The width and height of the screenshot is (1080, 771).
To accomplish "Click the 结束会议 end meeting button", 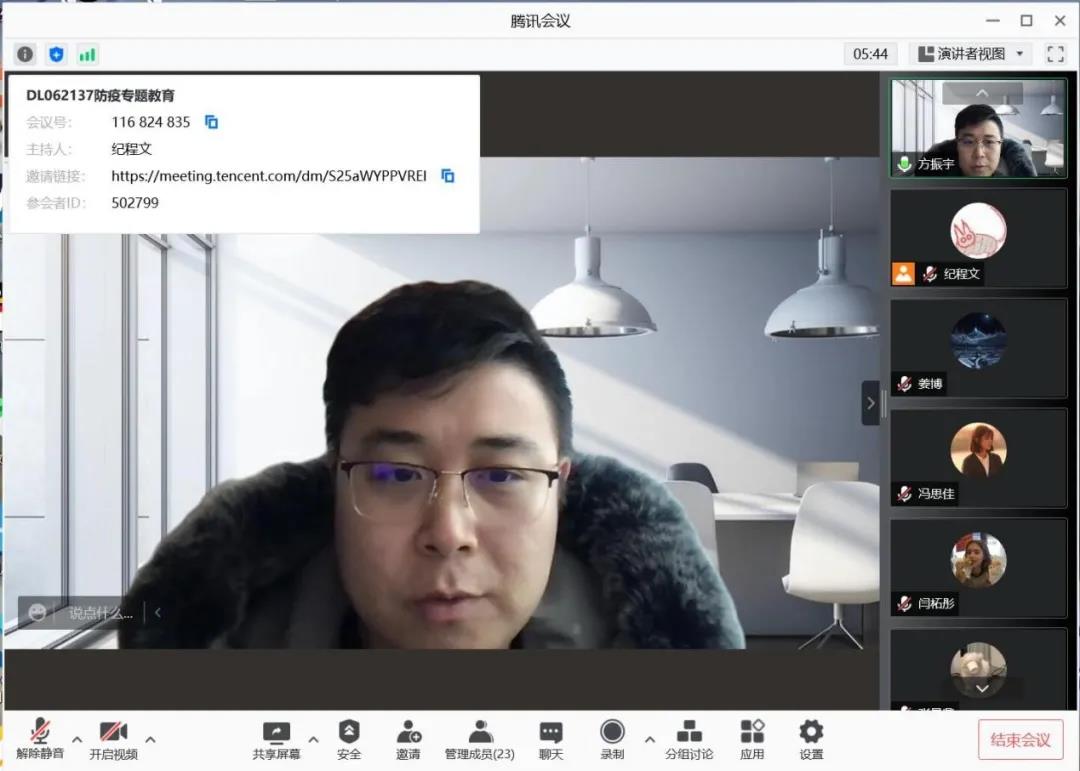I will (1020, 740).
